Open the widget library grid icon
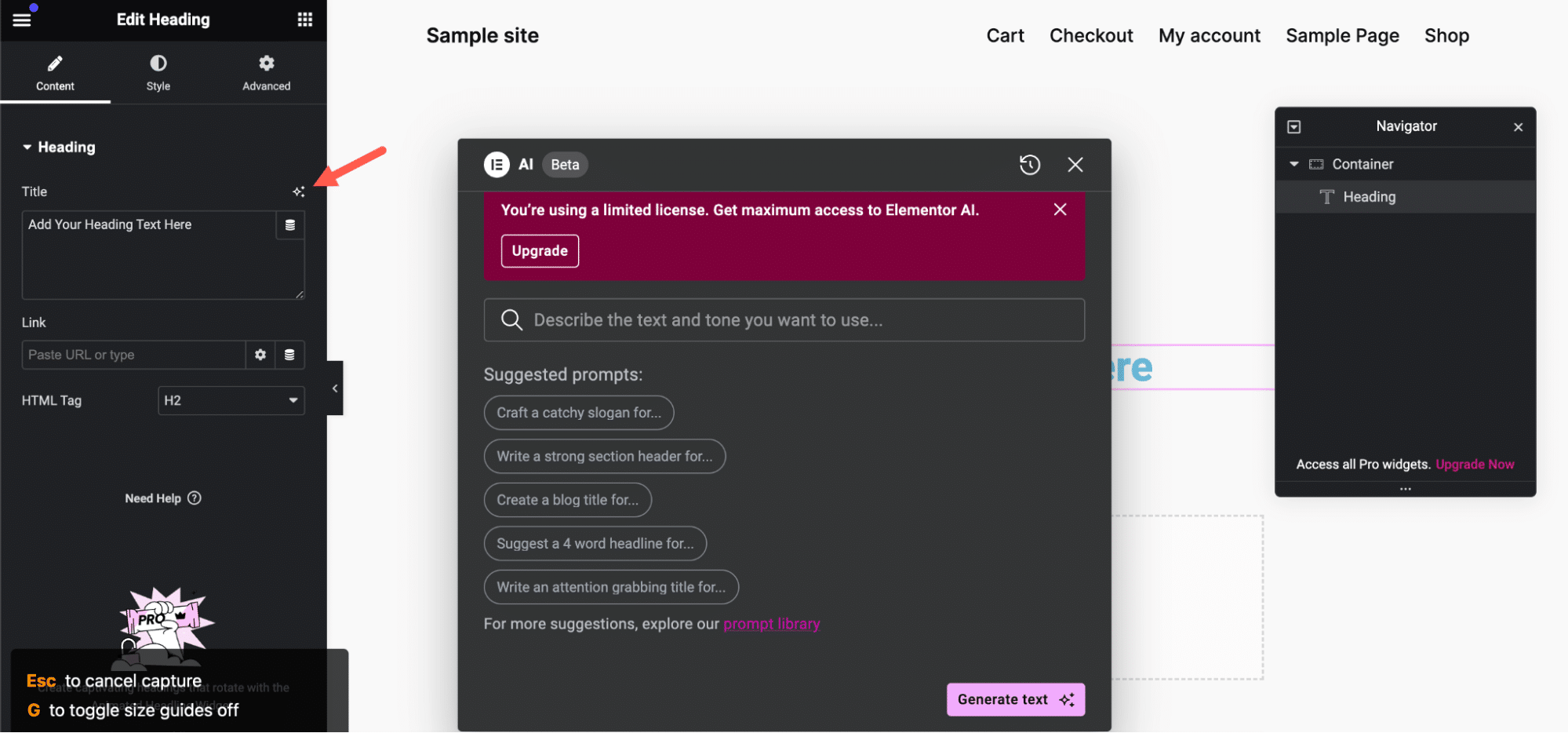The height and width of the screenshot is (733, 1568). point(305,19)
